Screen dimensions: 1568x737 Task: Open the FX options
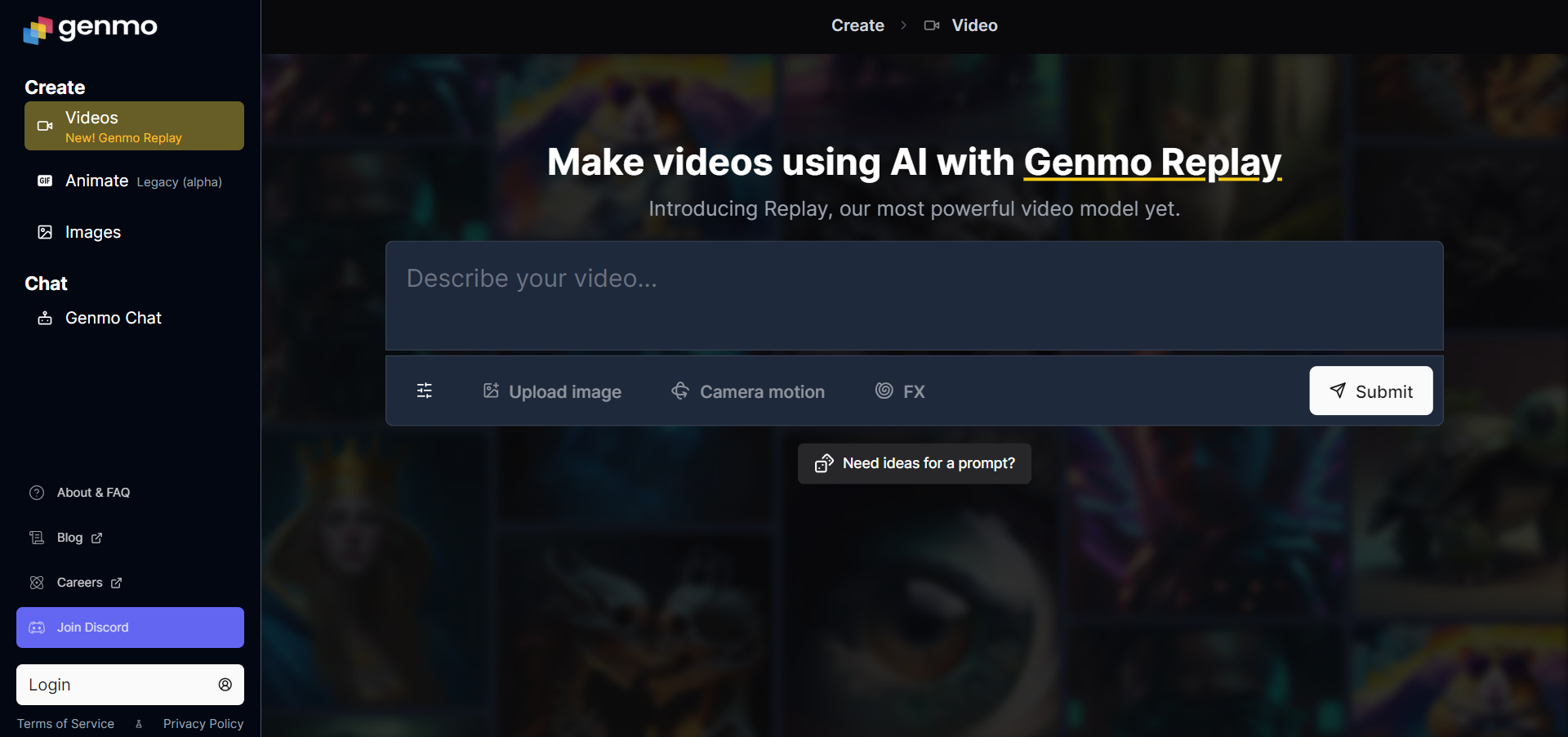[x=900, y=391]
